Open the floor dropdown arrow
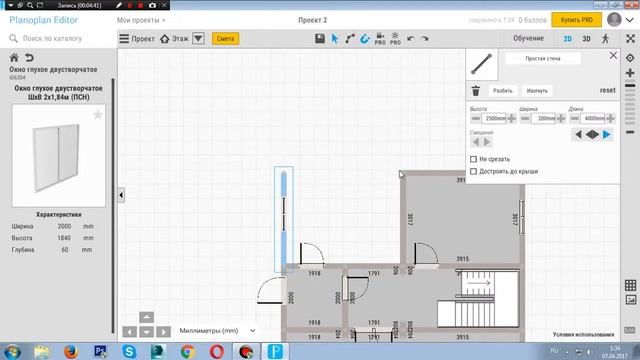The image size is (640, 360). point(198,38)
